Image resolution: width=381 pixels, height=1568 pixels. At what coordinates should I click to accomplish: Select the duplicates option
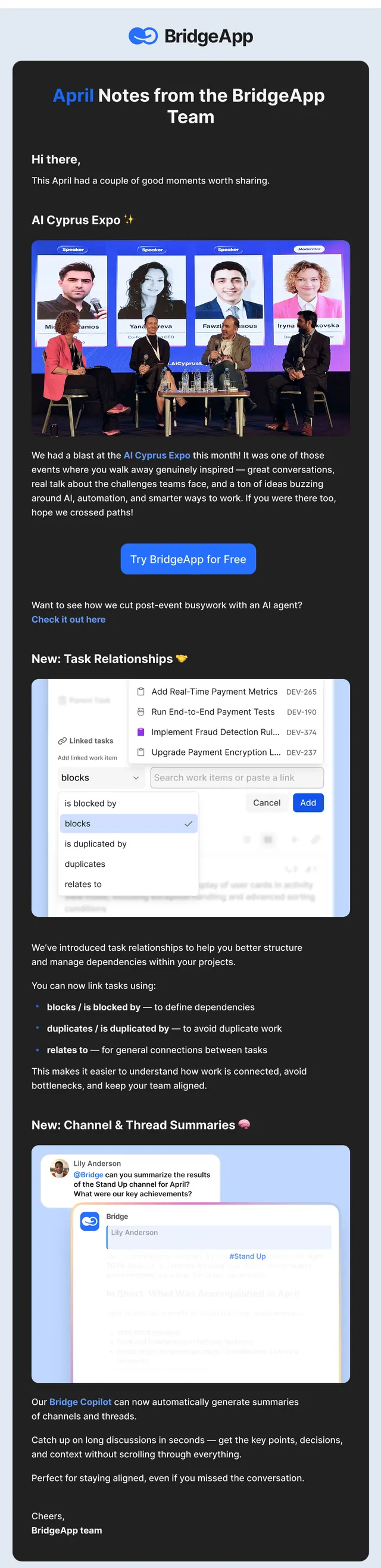(x=129, y=864)
